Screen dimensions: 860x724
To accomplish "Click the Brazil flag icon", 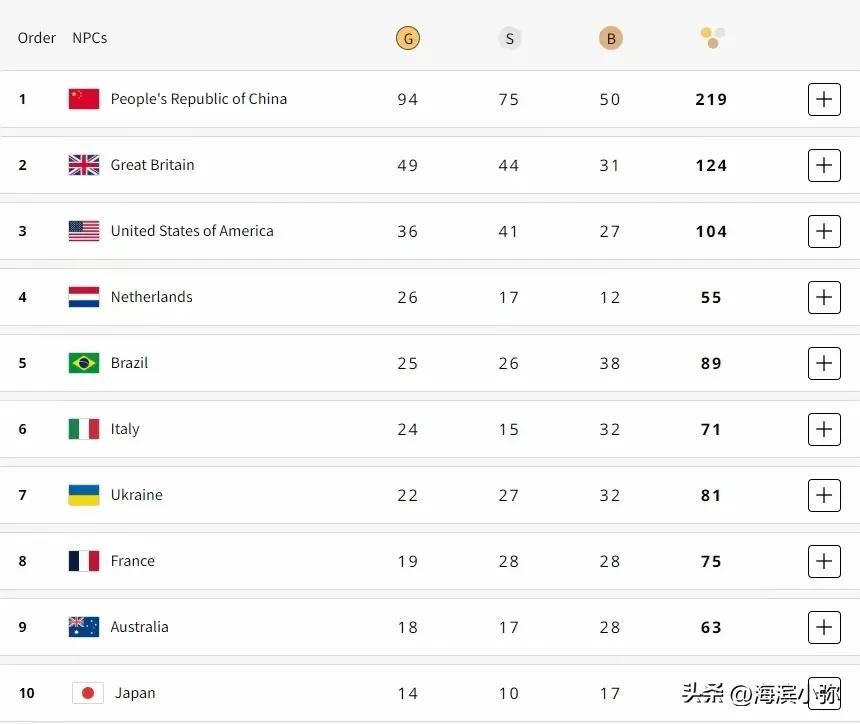I will 84,363.
